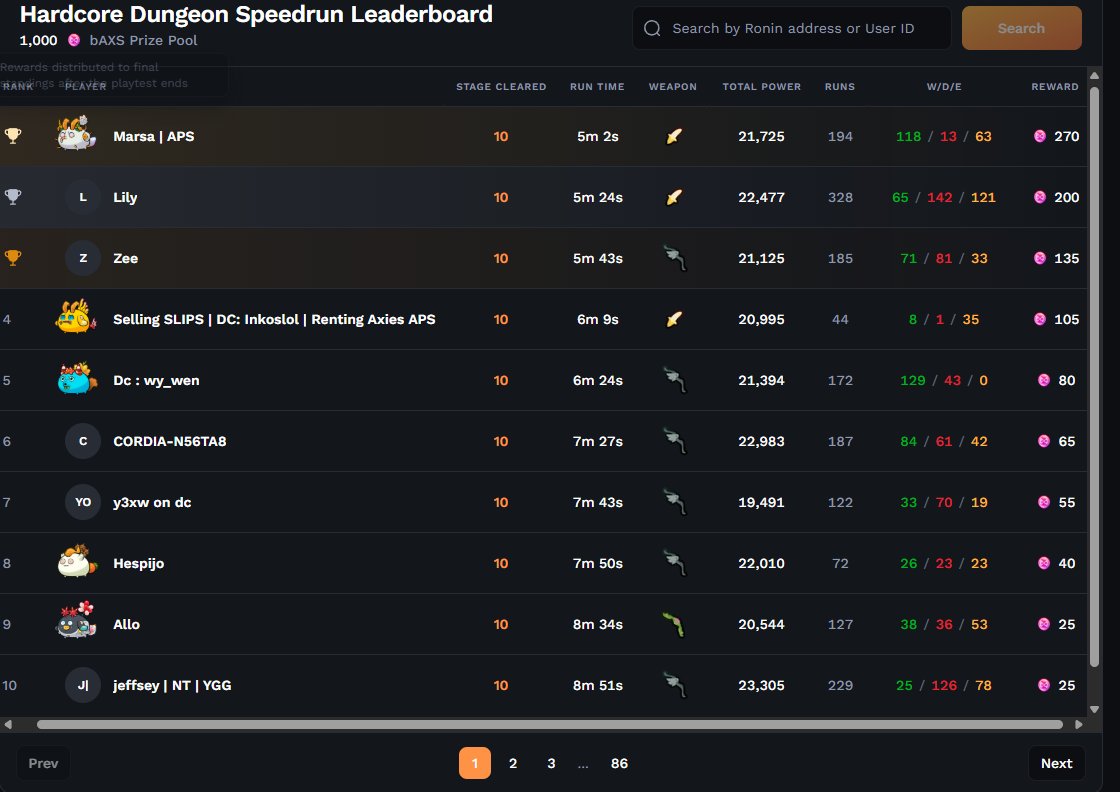Click the WEAPON column header
The image size is (1120, 792).
point(673,86)
